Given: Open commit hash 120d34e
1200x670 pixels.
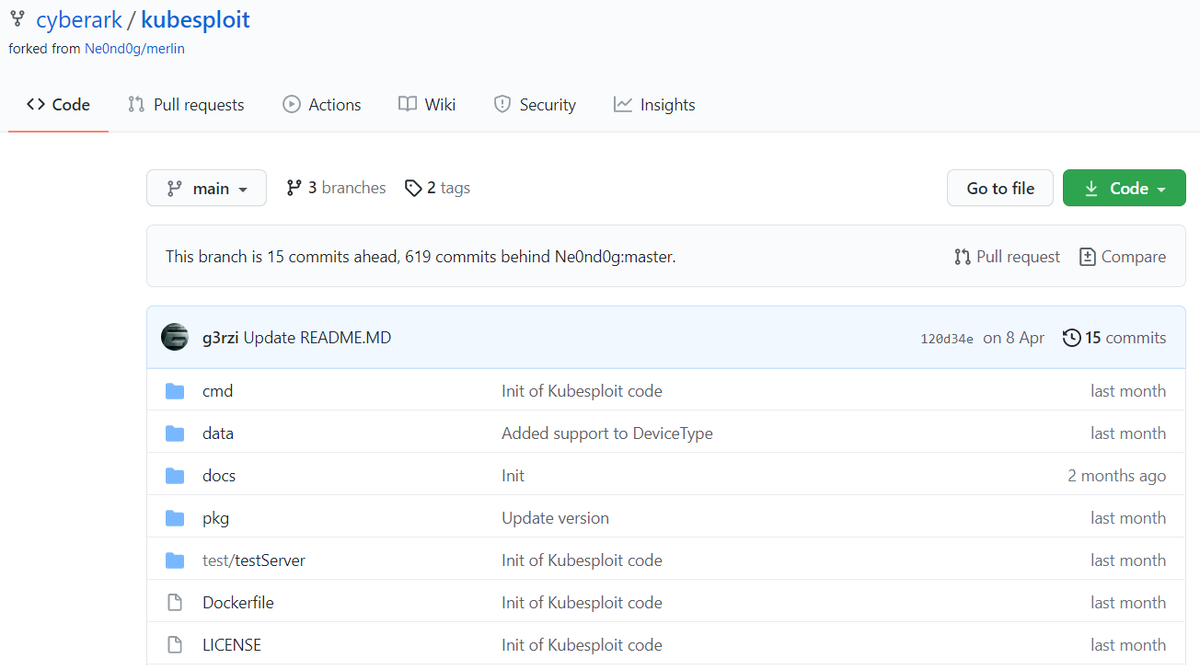Looking at the screenshot, I should click(x=946, y=339).
